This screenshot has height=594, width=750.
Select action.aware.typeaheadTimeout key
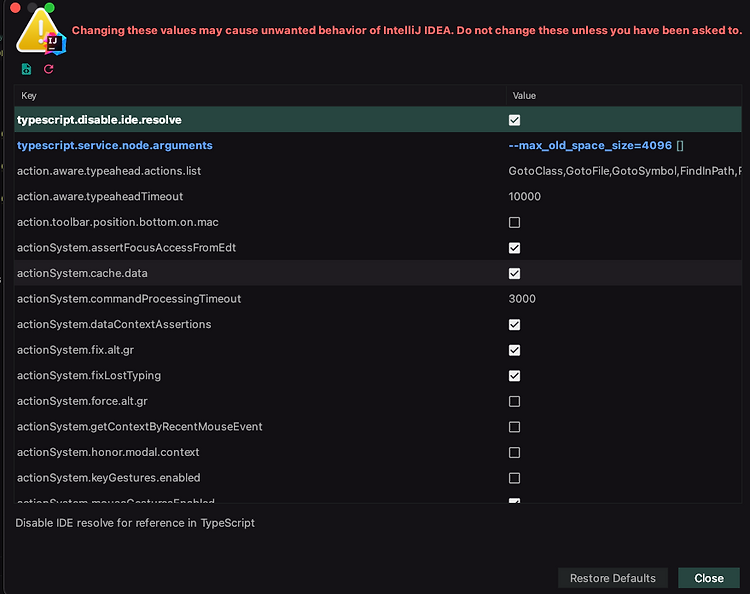(100, 197)
